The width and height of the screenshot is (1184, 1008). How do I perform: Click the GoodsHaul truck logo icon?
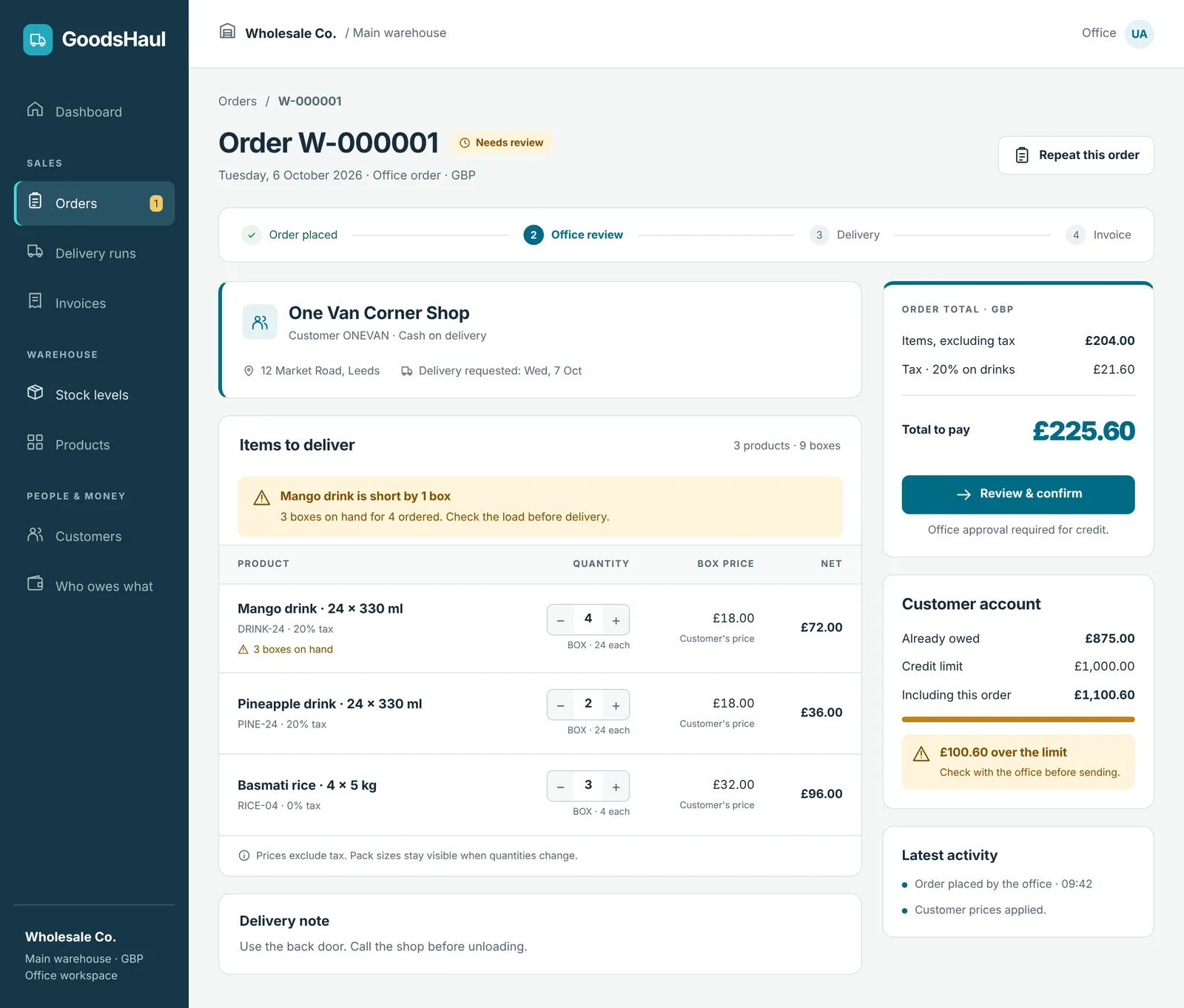[38, 39]
